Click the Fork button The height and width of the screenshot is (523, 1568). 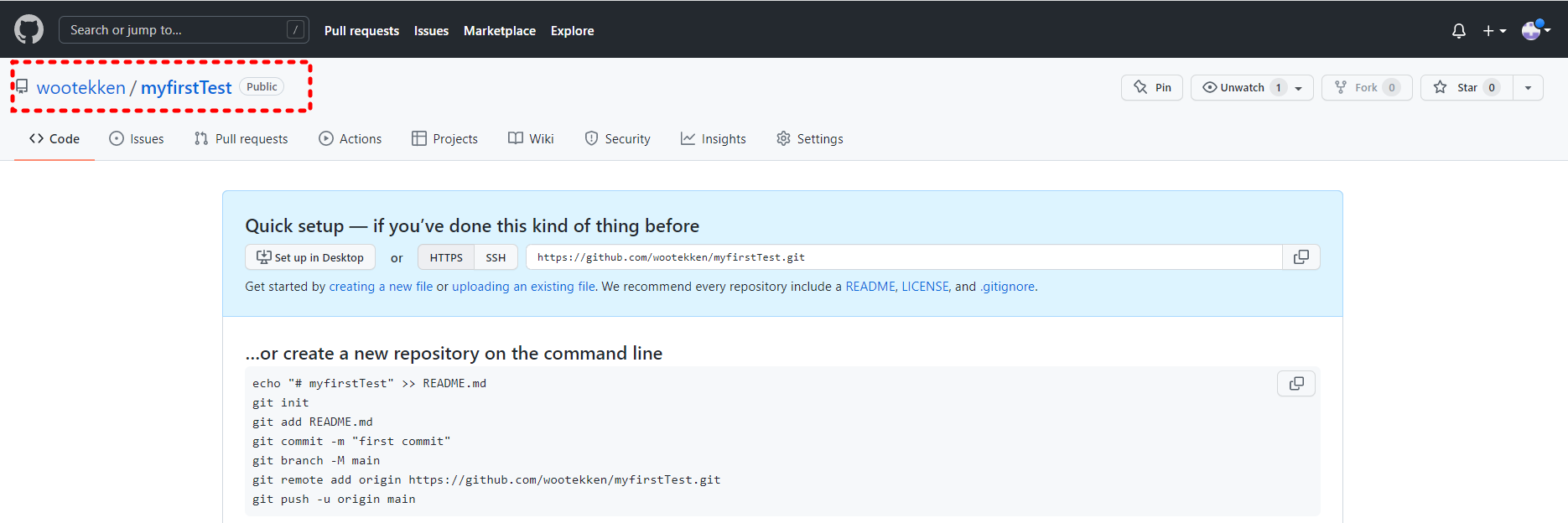(x=1367, y=87)
